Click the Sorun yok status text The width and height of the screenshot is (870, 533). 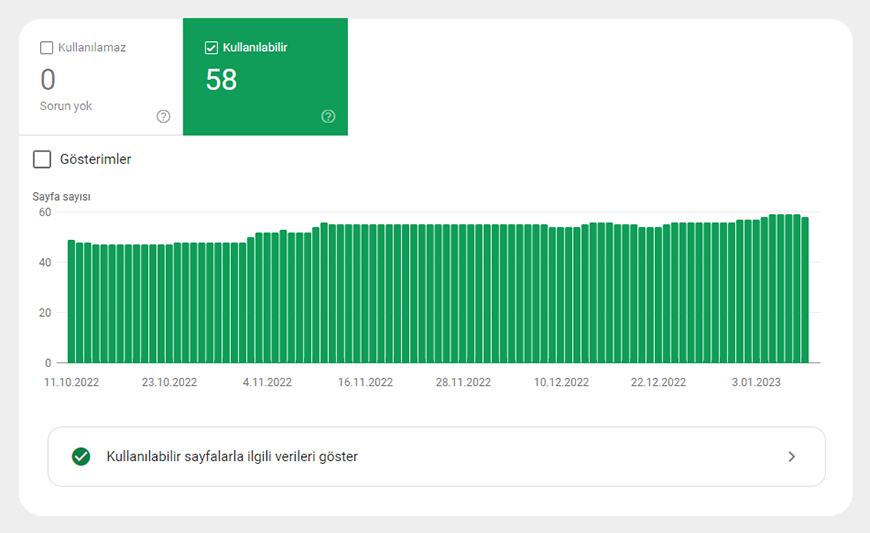pyautogui.click(x=66, y=106)
